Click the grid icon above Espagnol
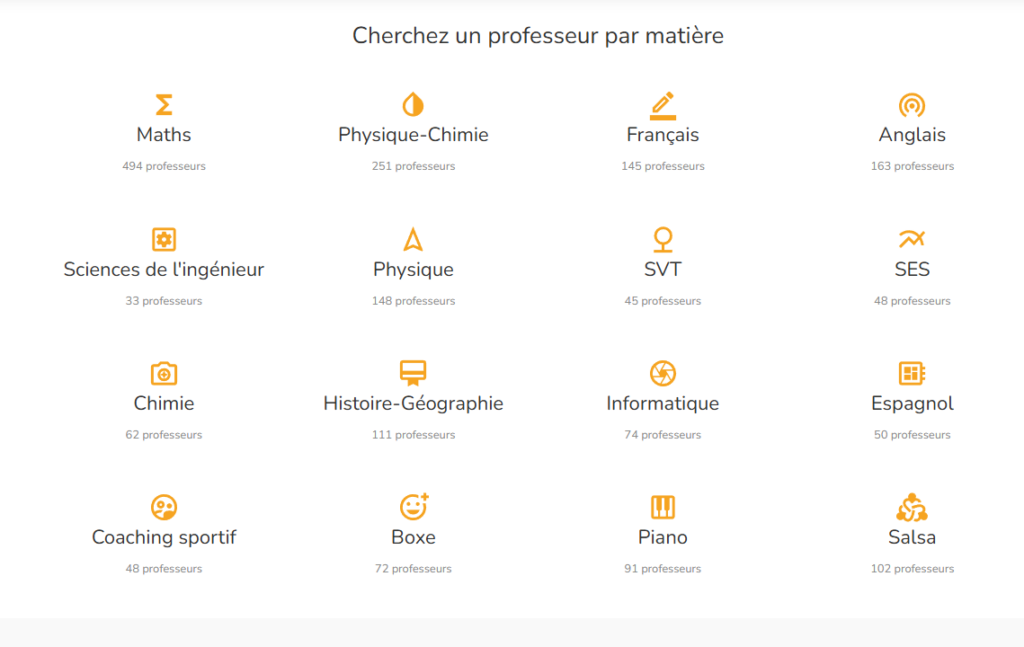This screenshot has height=647, width=1024. point(912,373)
